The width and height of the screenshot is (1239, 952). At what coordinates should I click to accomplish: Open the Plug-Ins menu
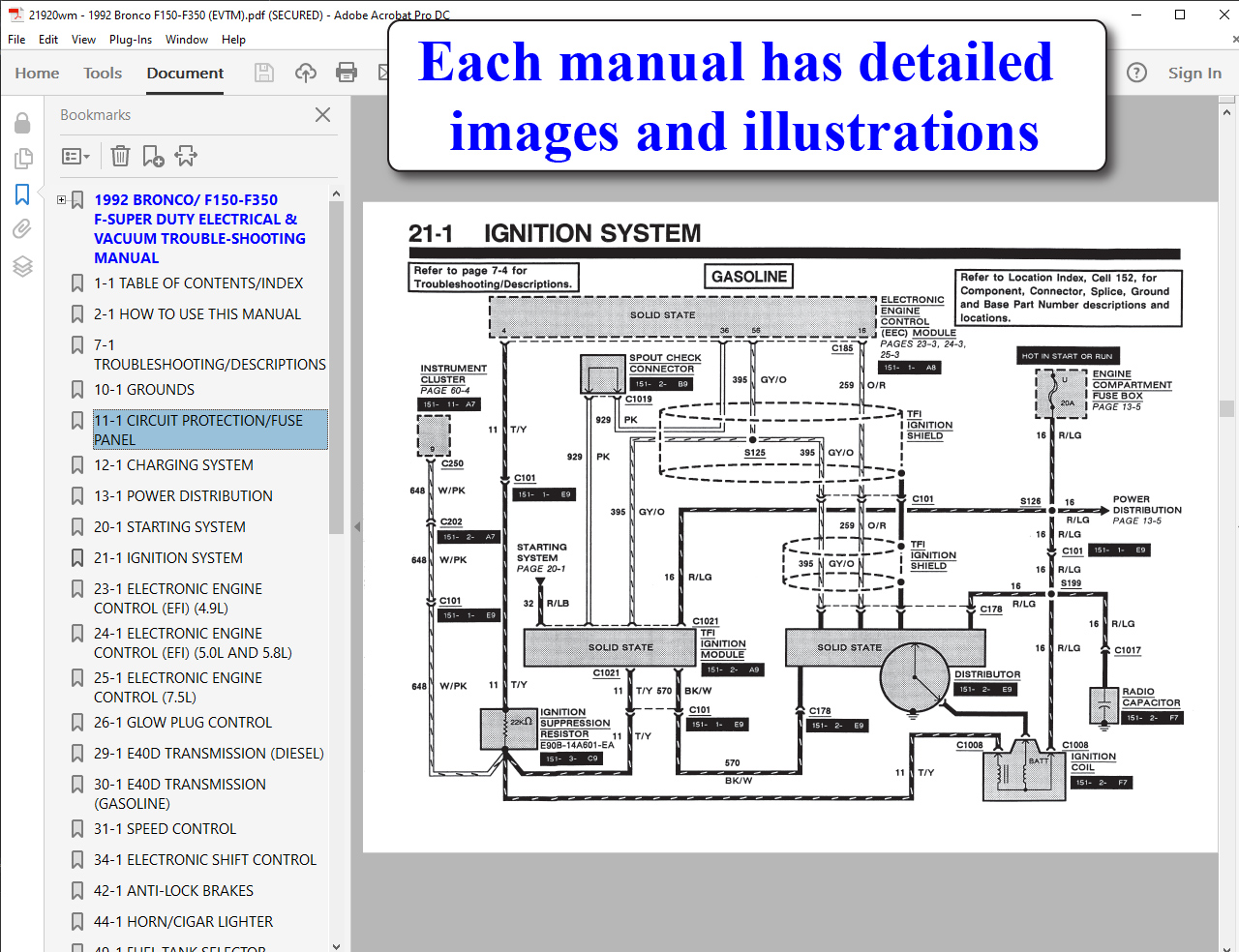pyautogui.click(x=131, y=40)
